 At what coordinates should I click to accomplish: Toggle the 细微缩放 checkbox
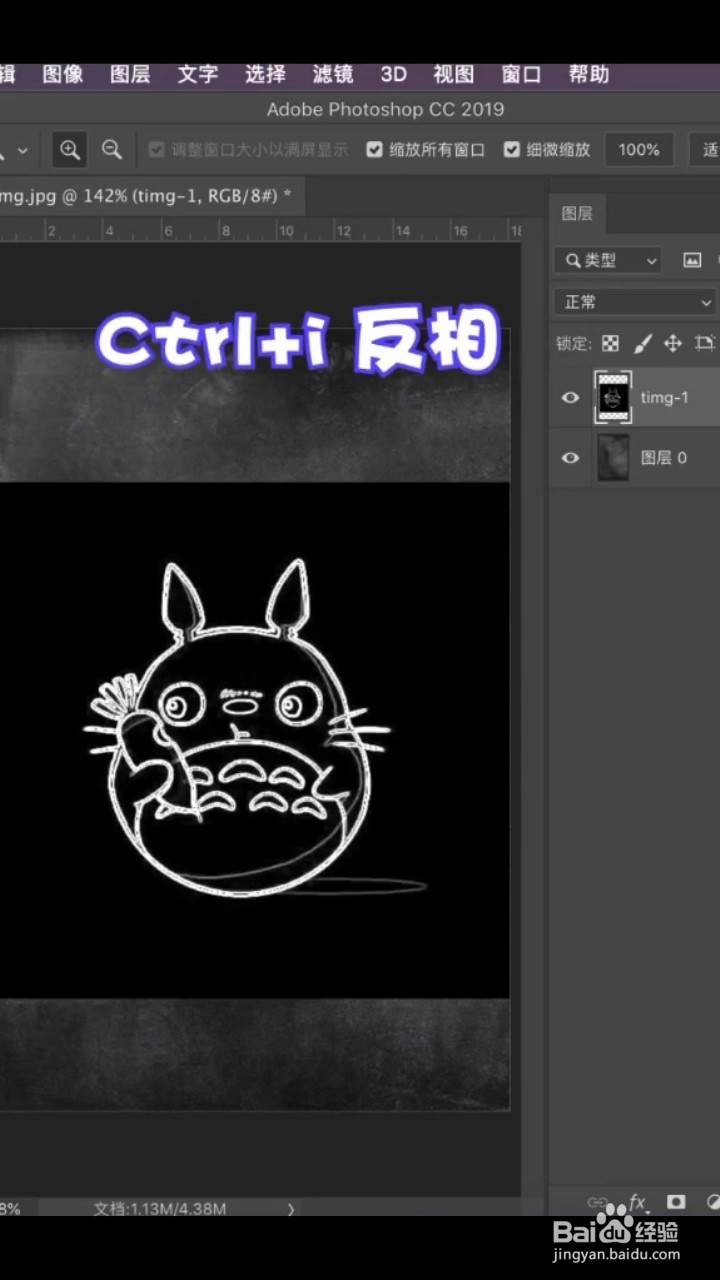[512, 150]
